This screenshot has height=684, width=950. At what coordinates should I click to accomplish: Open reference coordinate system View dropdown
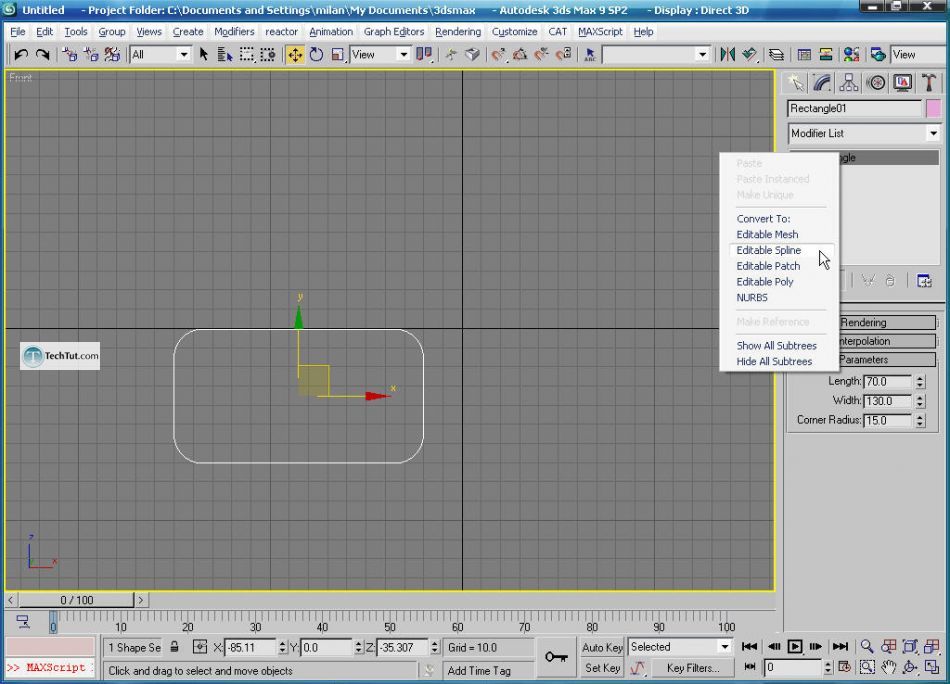pyautogui.click(x=380, y=55)
